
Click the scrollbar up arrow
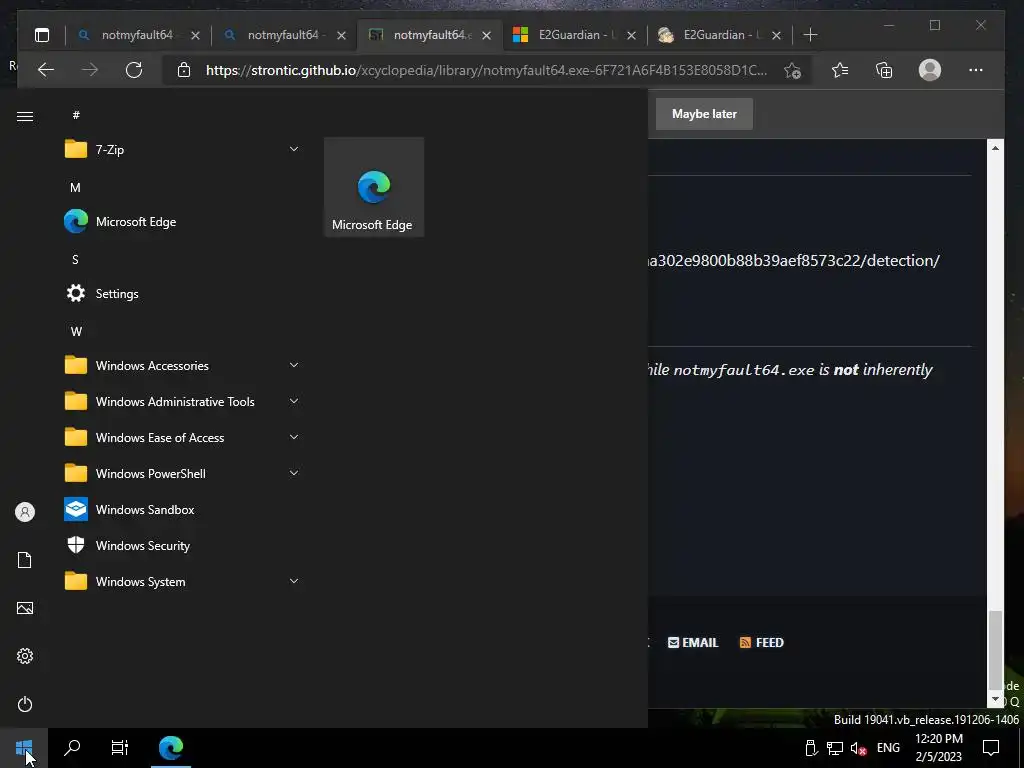995,148
